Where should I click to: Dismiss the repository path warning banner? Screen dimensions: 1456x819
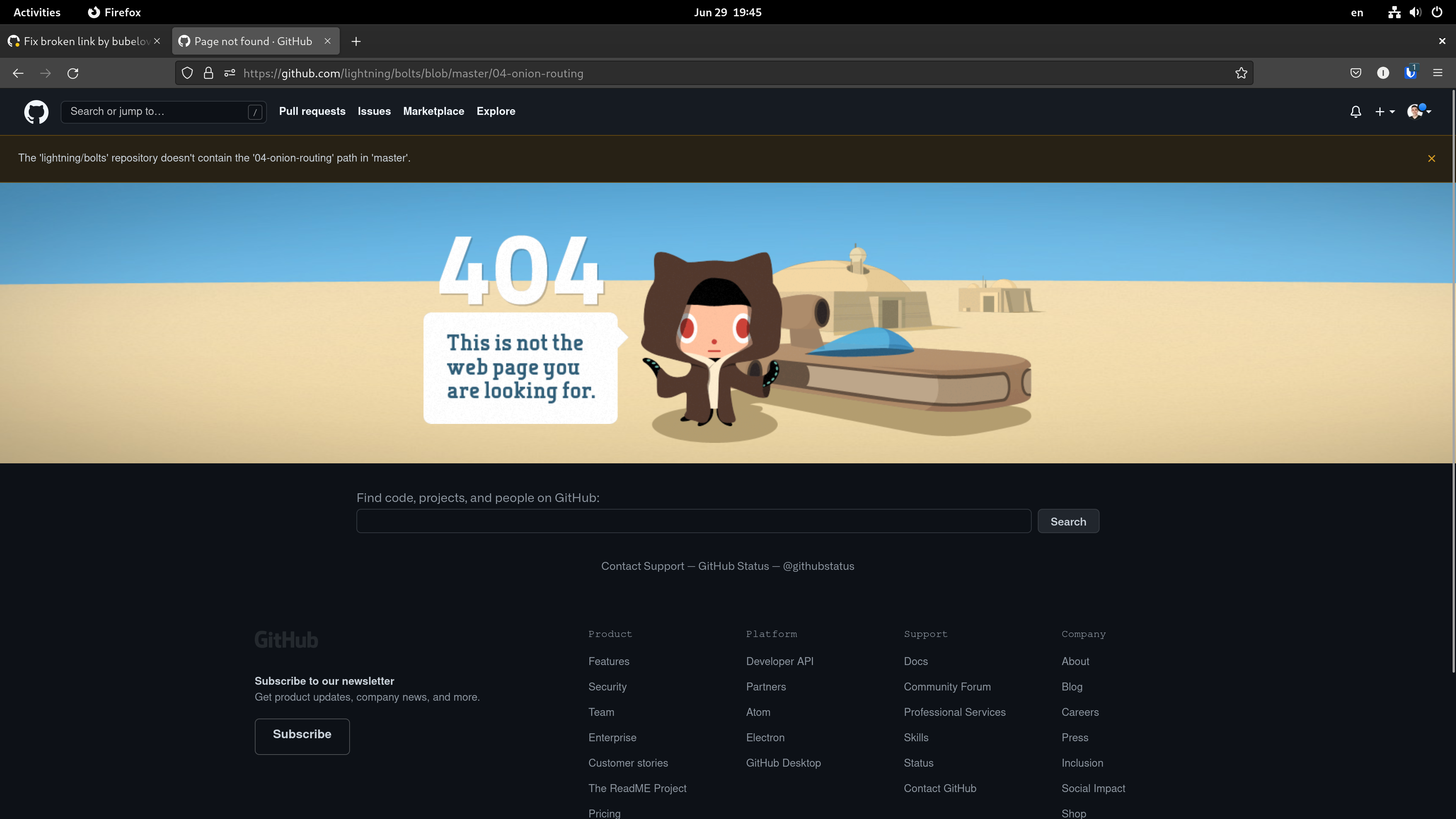coord(1432,158)
